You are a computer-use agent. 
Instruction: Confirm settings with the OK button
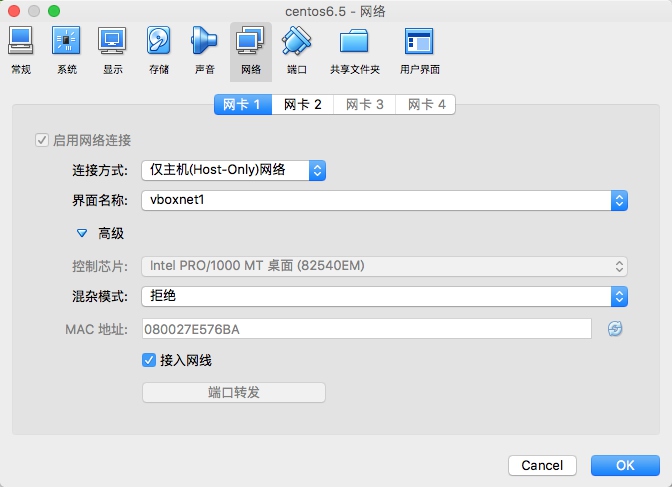click(625, 465)
